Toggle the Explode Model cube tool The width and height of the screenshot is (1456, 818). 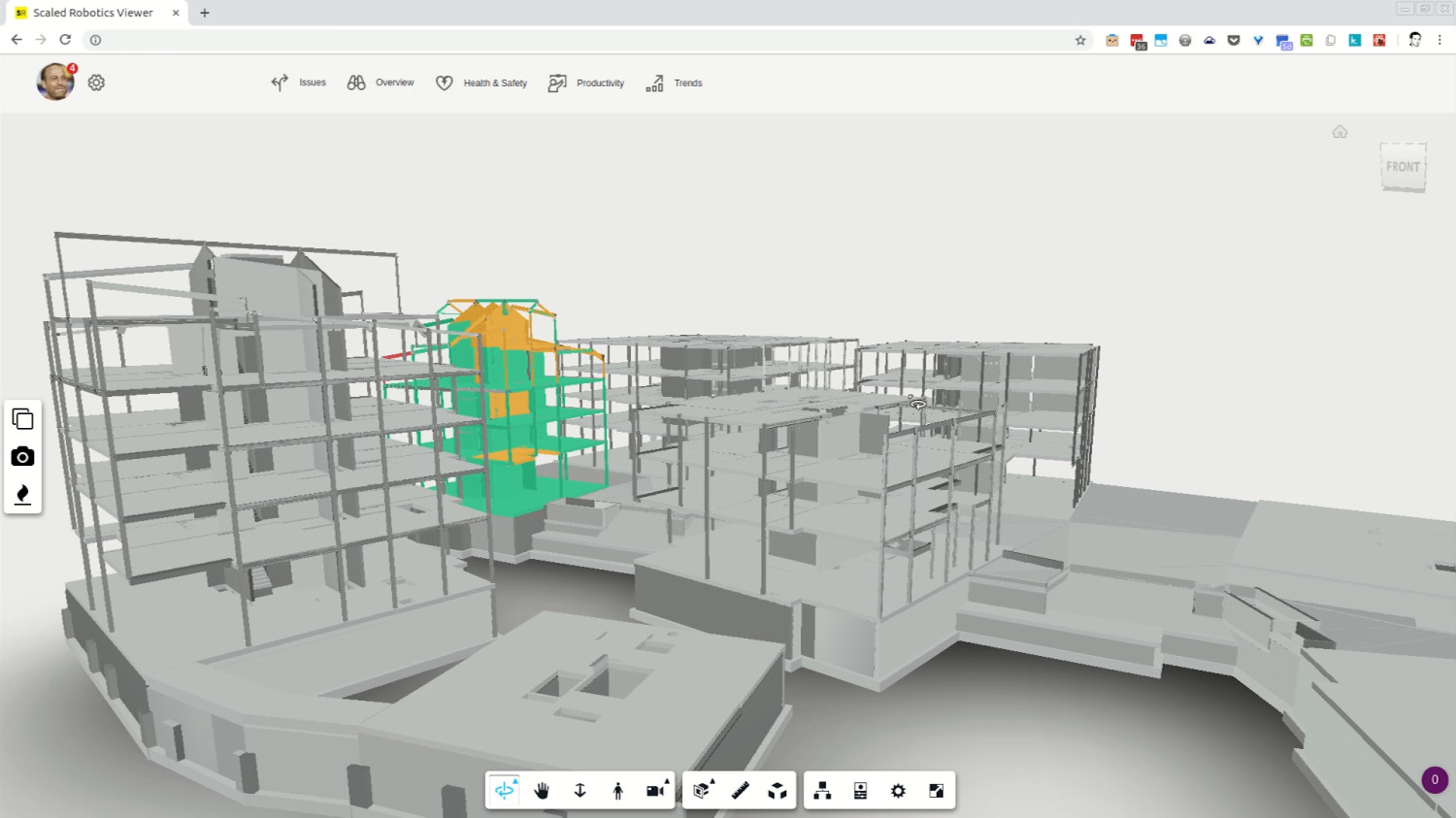click(778, 791)
